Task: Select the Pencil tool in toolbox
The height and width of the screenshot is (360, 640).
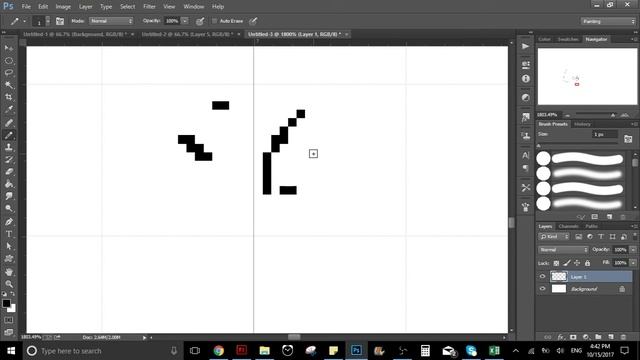Action: tap(9, 135)
